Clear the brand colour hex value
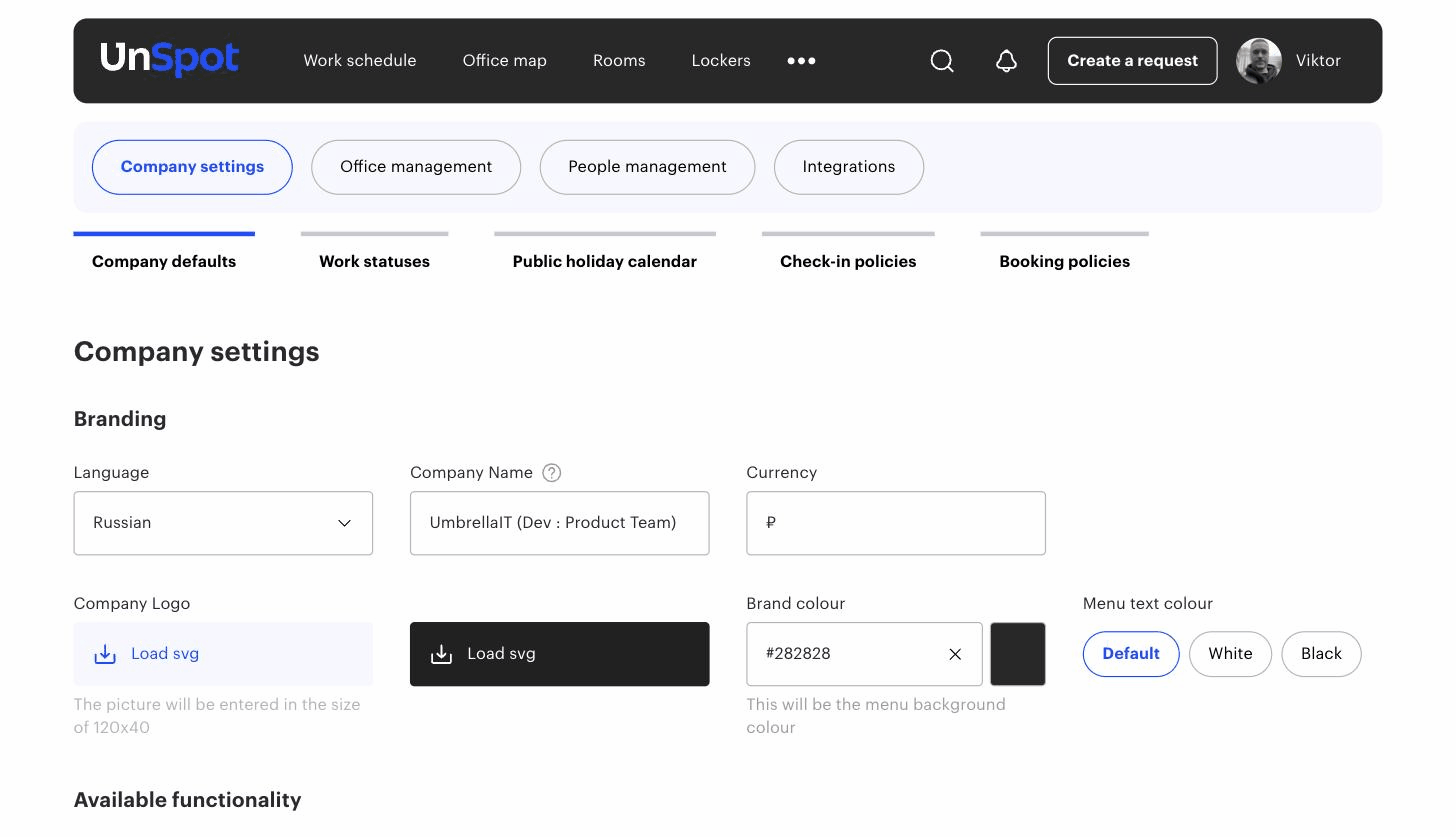1456x837 pixels. (955, 654)
